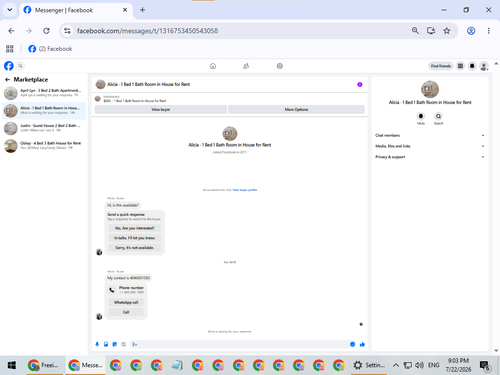The width and height of the screenshot is (500, 375).
Task: Open the Settings window from the taskbar
Action: pos(369,365)
